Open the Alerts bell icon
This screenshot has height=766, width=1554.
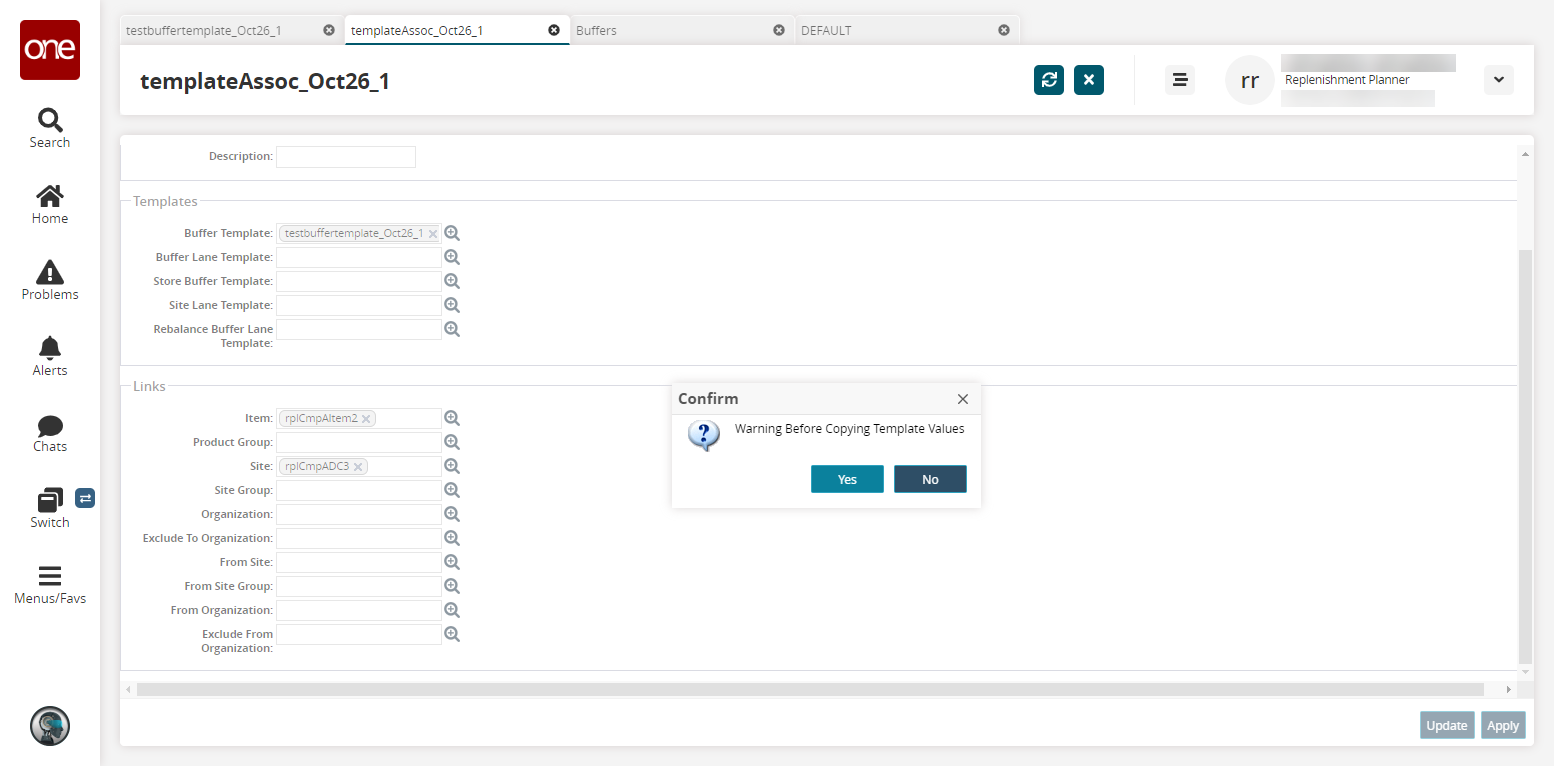[x=50, y=348]
